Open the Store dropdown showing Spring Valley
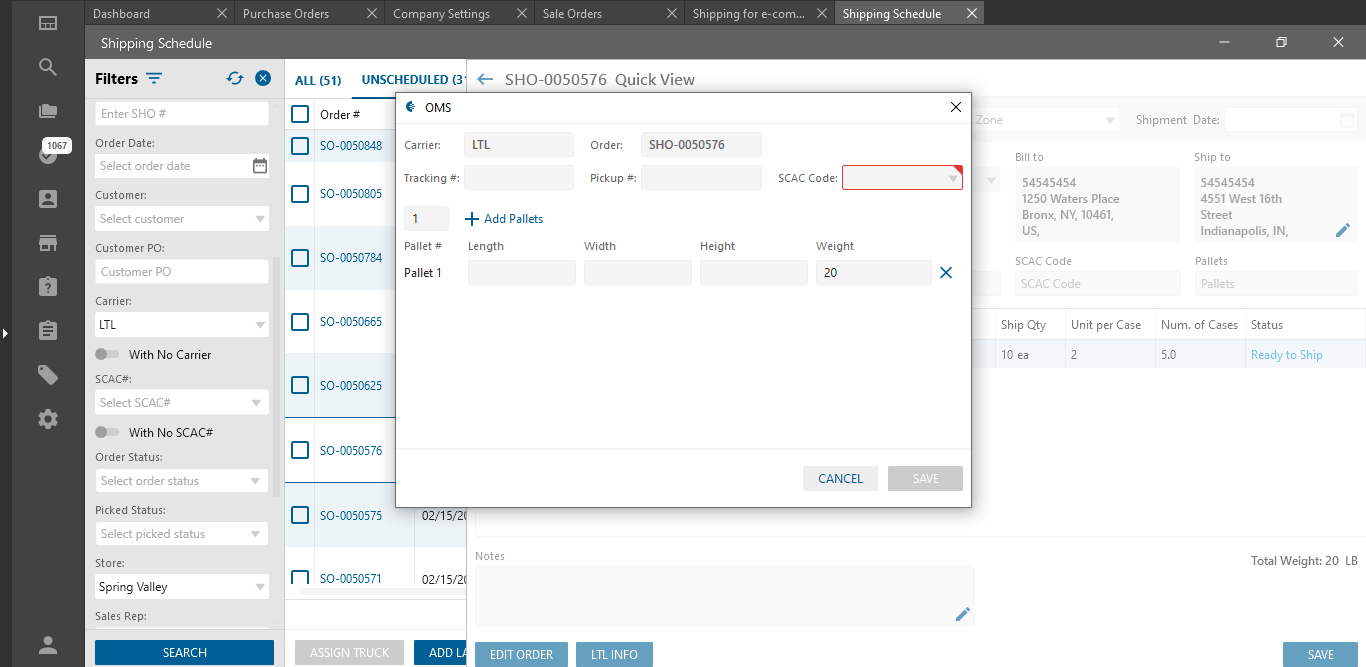The height and width of the screenshot is (667, 1366). tap(182, 587)
